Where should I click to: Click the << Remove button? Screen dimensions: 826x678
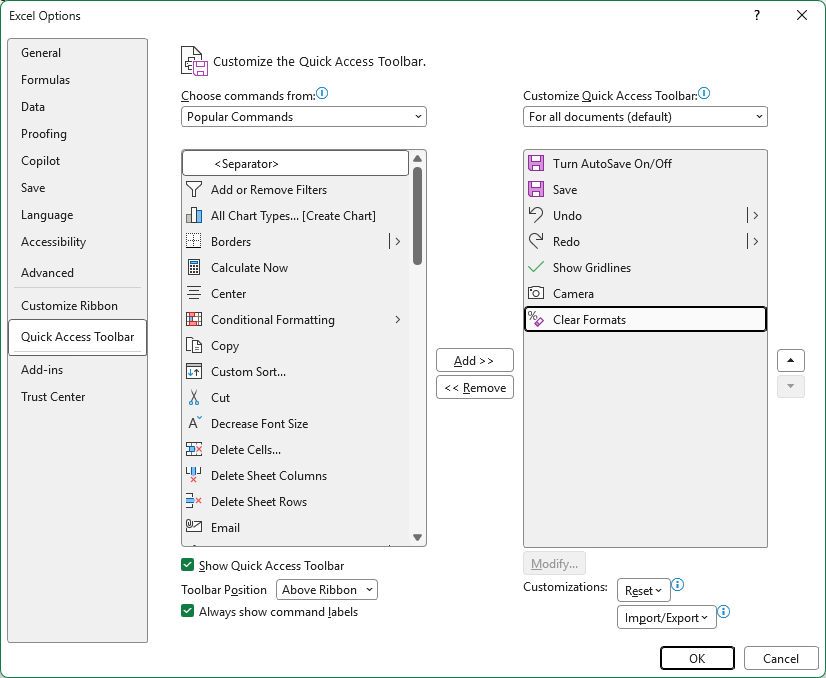pyautogui.click(x=475, y=387)
